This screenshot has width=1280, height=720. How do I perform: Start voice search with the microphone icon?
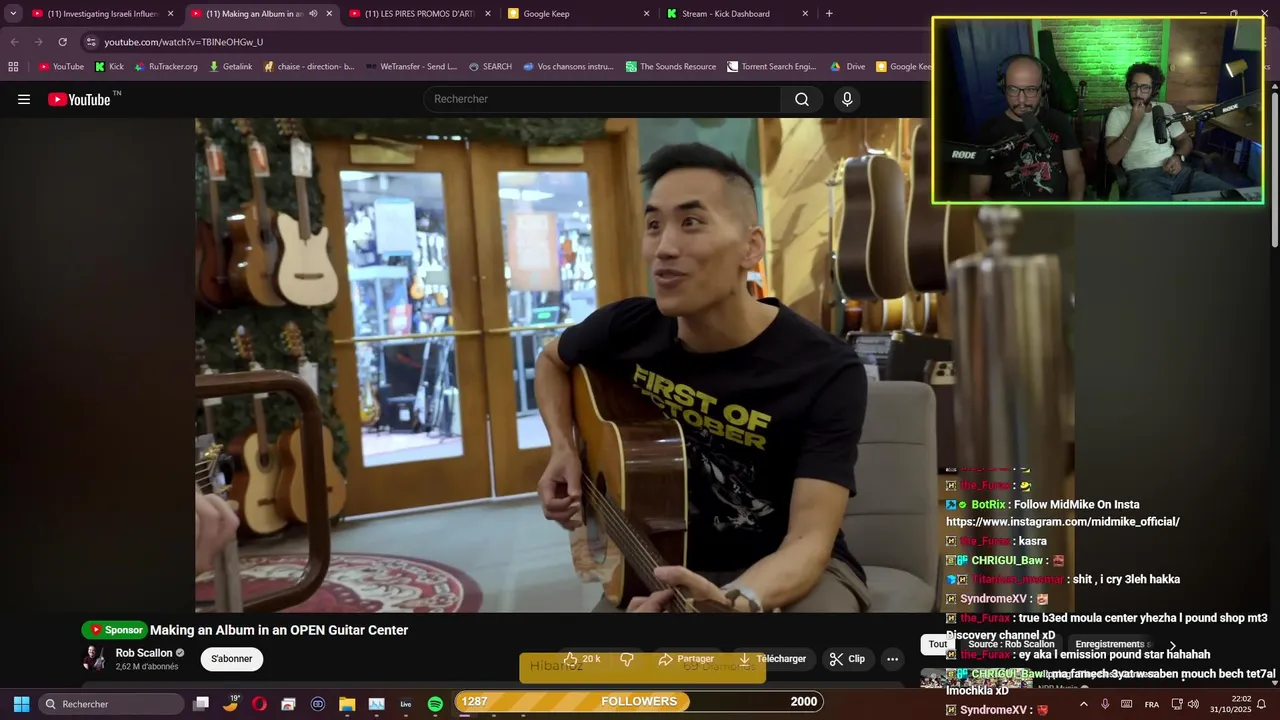pos(847,99)
